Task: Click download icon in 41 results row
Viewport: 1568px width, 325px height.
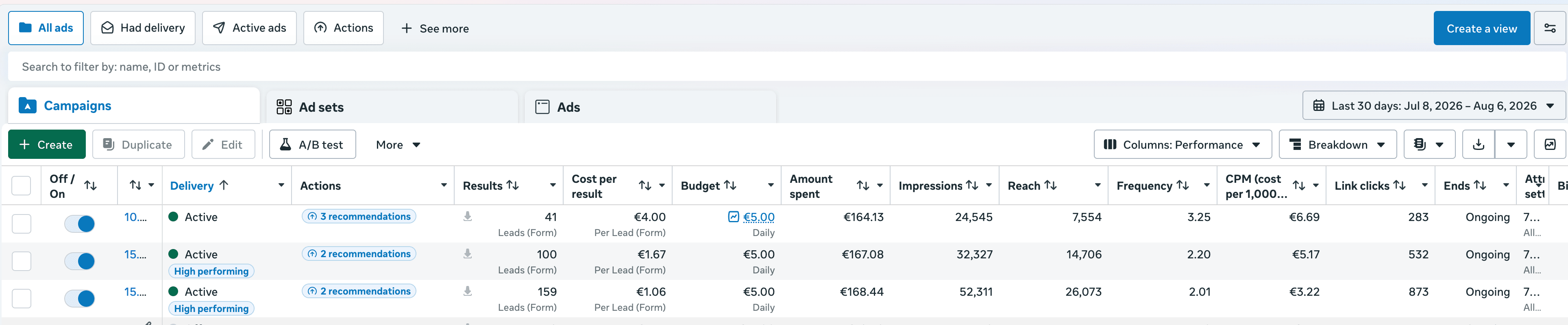Action: (x=468, y=216)
